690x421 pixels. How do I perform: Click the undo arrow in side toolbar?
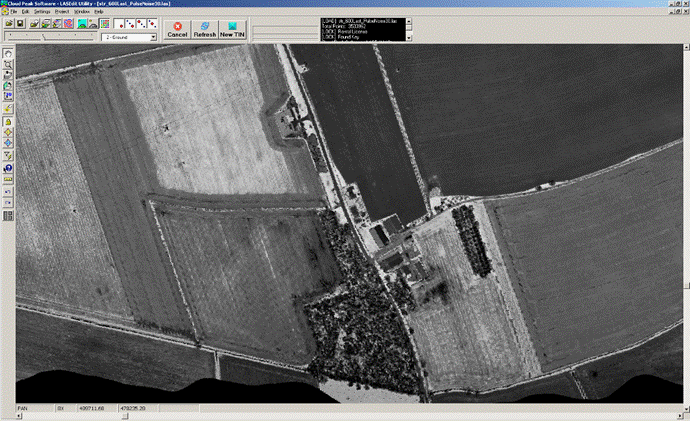click(x=8, y=191)
